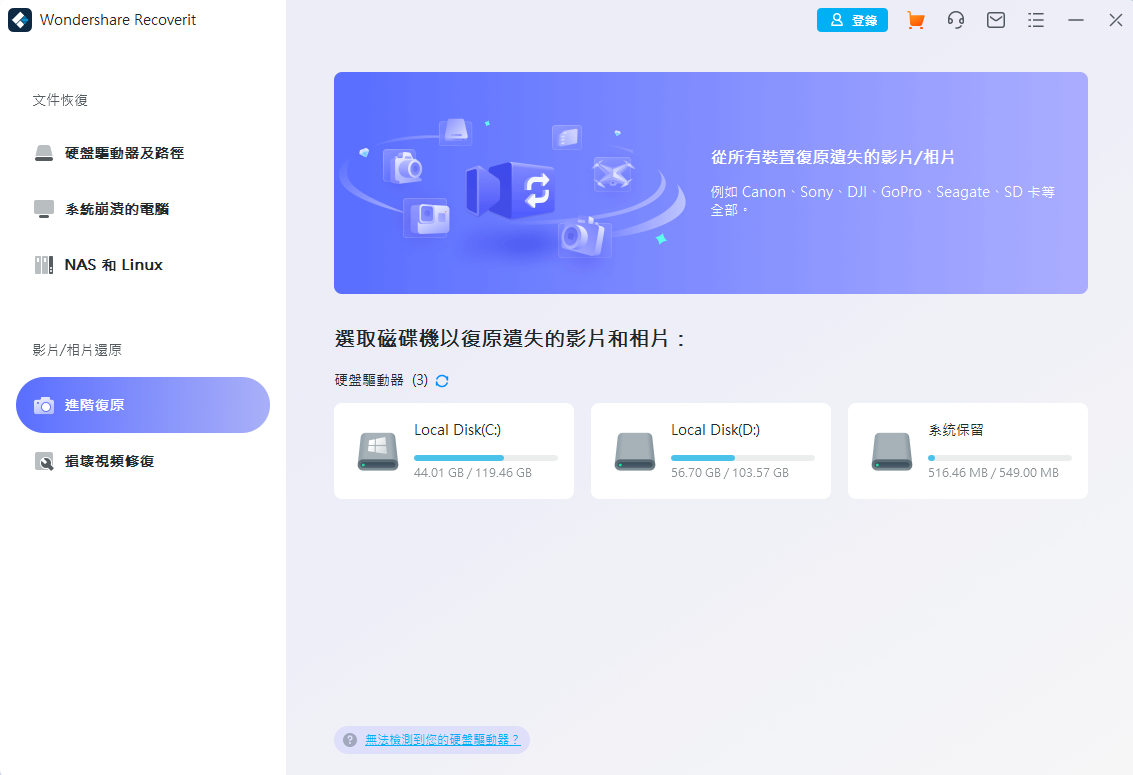
Task: Open the 無法檢測到您的硬盤驅動器？ link
Action: [442, 740]
